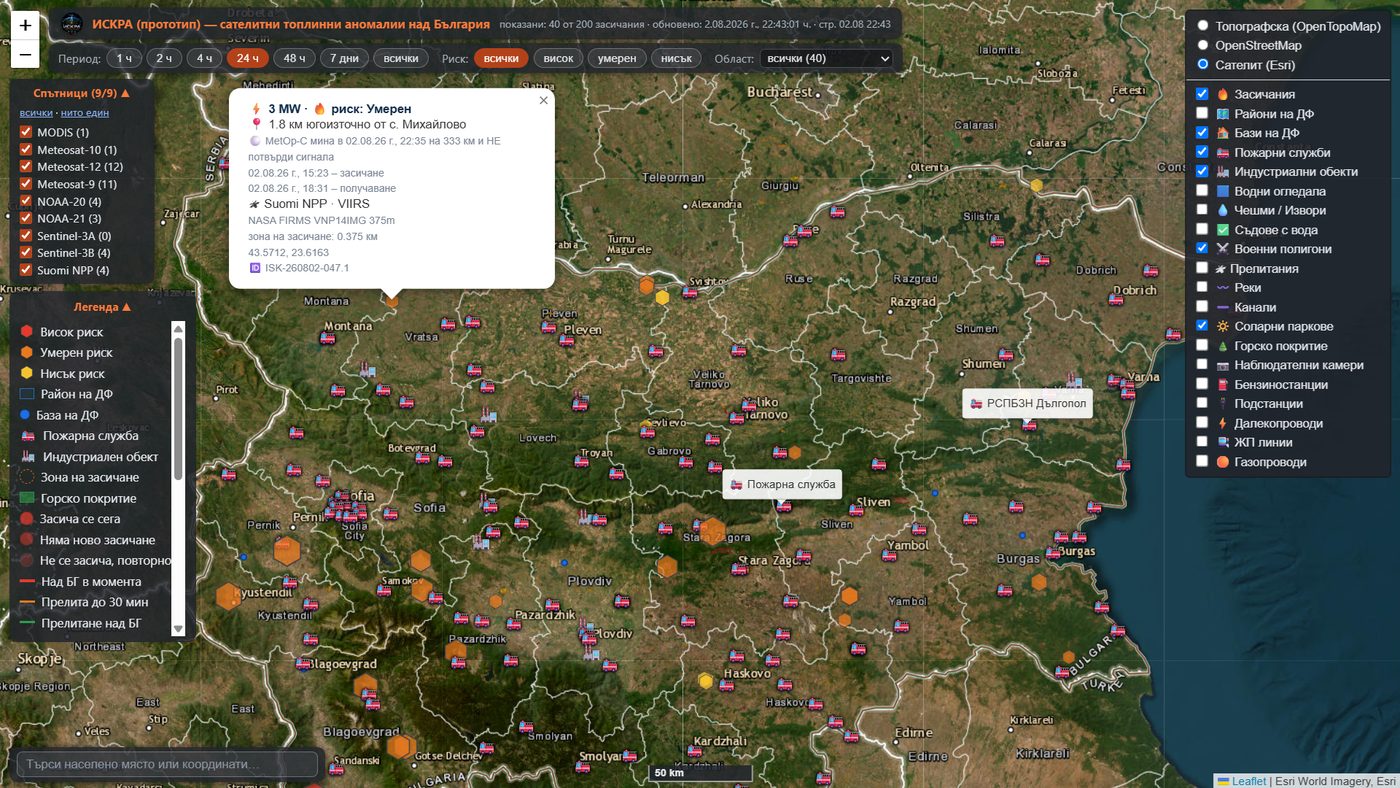Click the fire truck icon beside Пожарни служби
Viewport: 1400px width, 788px height.
tap(1222, 153)
